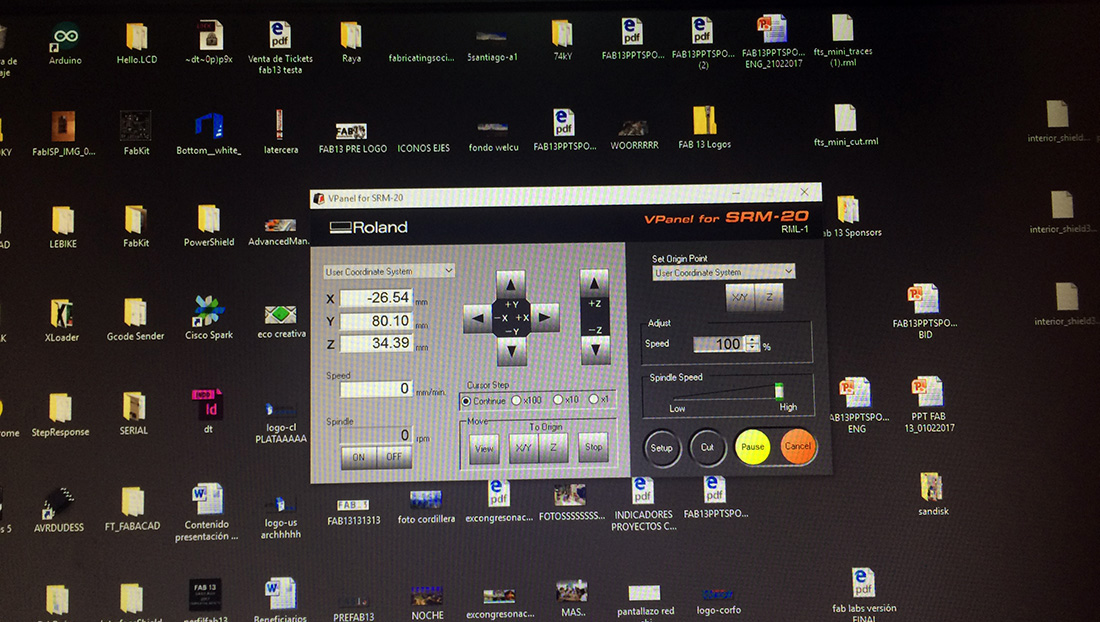
Task: Click the -Y jog arrow in VPanel
Action: tap(511, 351)
